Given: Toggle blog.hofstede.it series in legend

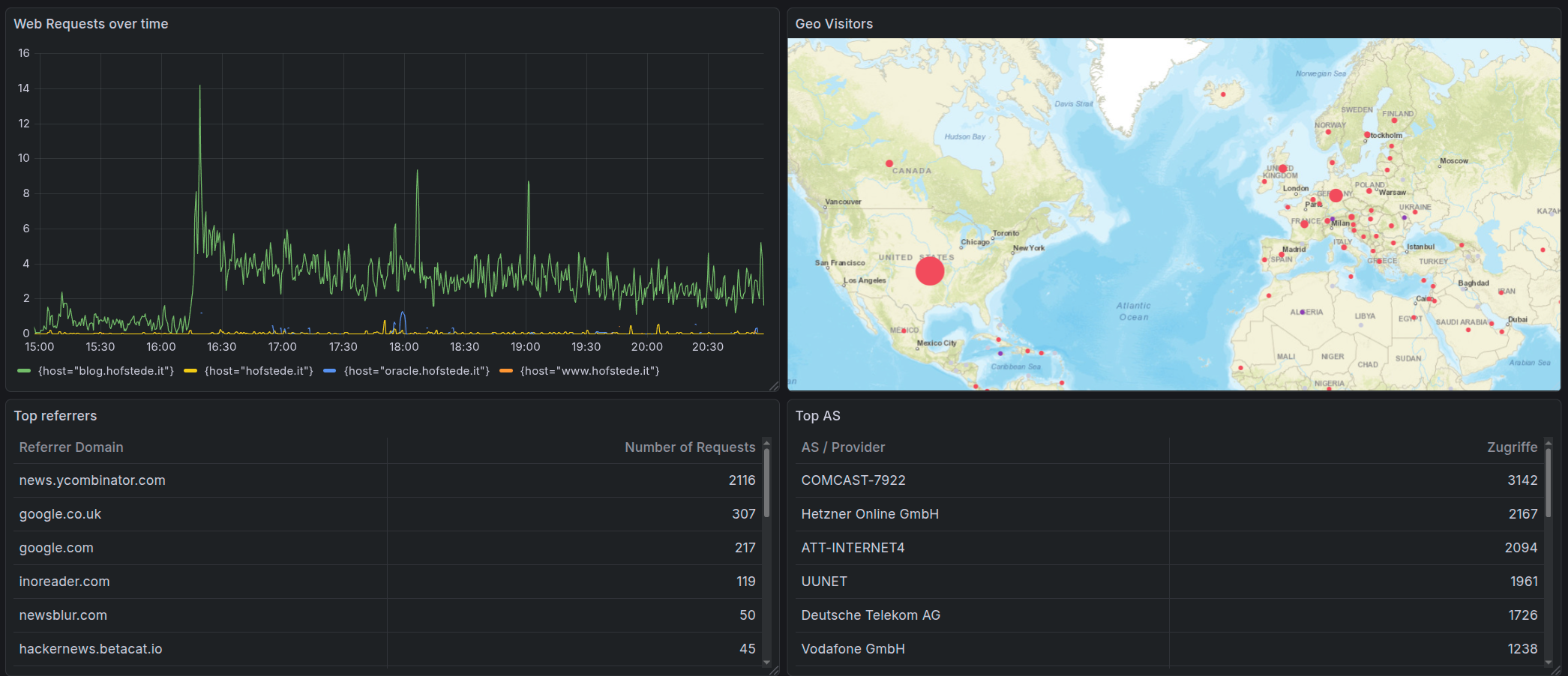Looking at the screenshot, I should [x=106, y=371].
